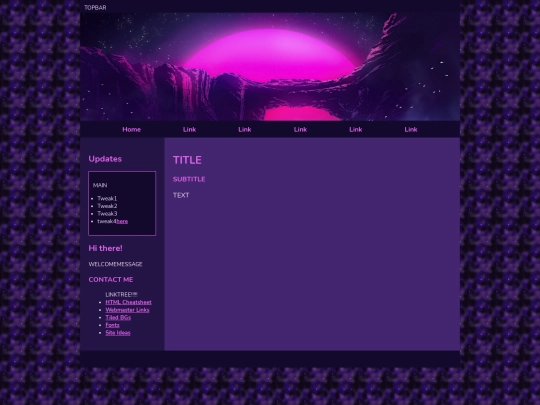Select the Tweak3 list entry

pyautogui.click(x=107, y=214)
